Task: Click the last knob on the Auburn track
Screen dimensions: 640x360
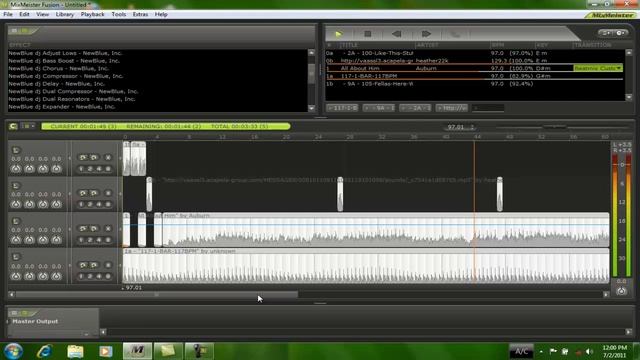Action: [56, 240]
